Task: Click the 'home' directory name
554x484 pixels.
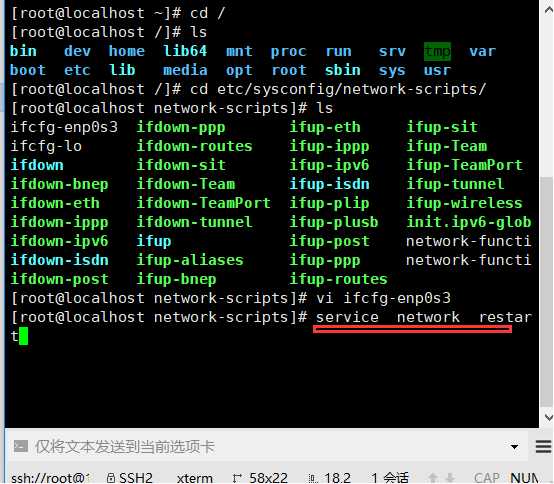Action: (126, 51)
